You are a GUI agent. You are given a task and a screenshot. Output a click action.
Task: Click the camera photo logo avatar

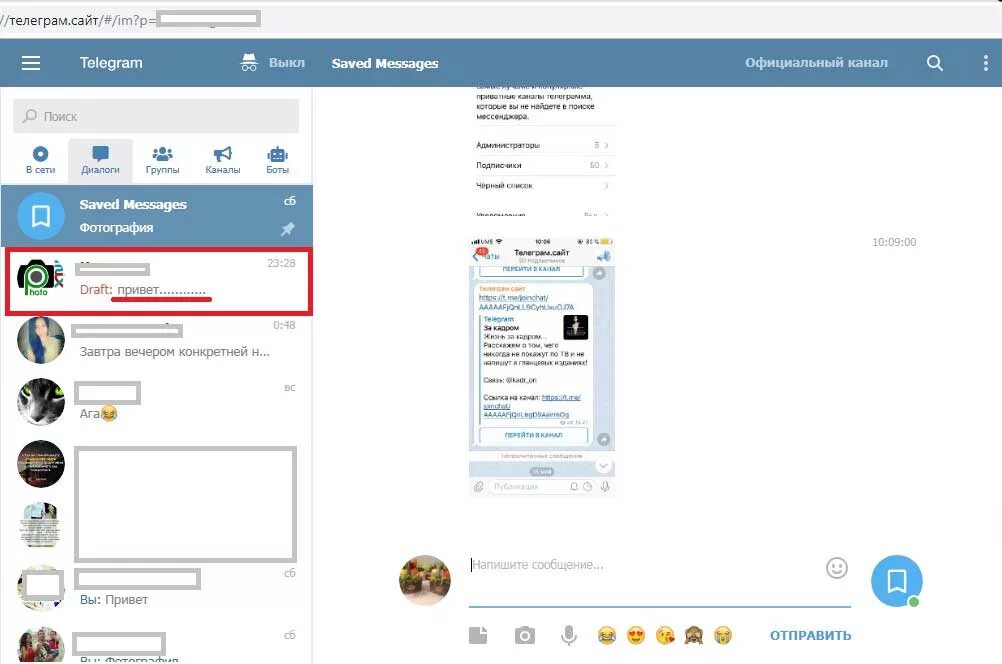click(41, 277)
